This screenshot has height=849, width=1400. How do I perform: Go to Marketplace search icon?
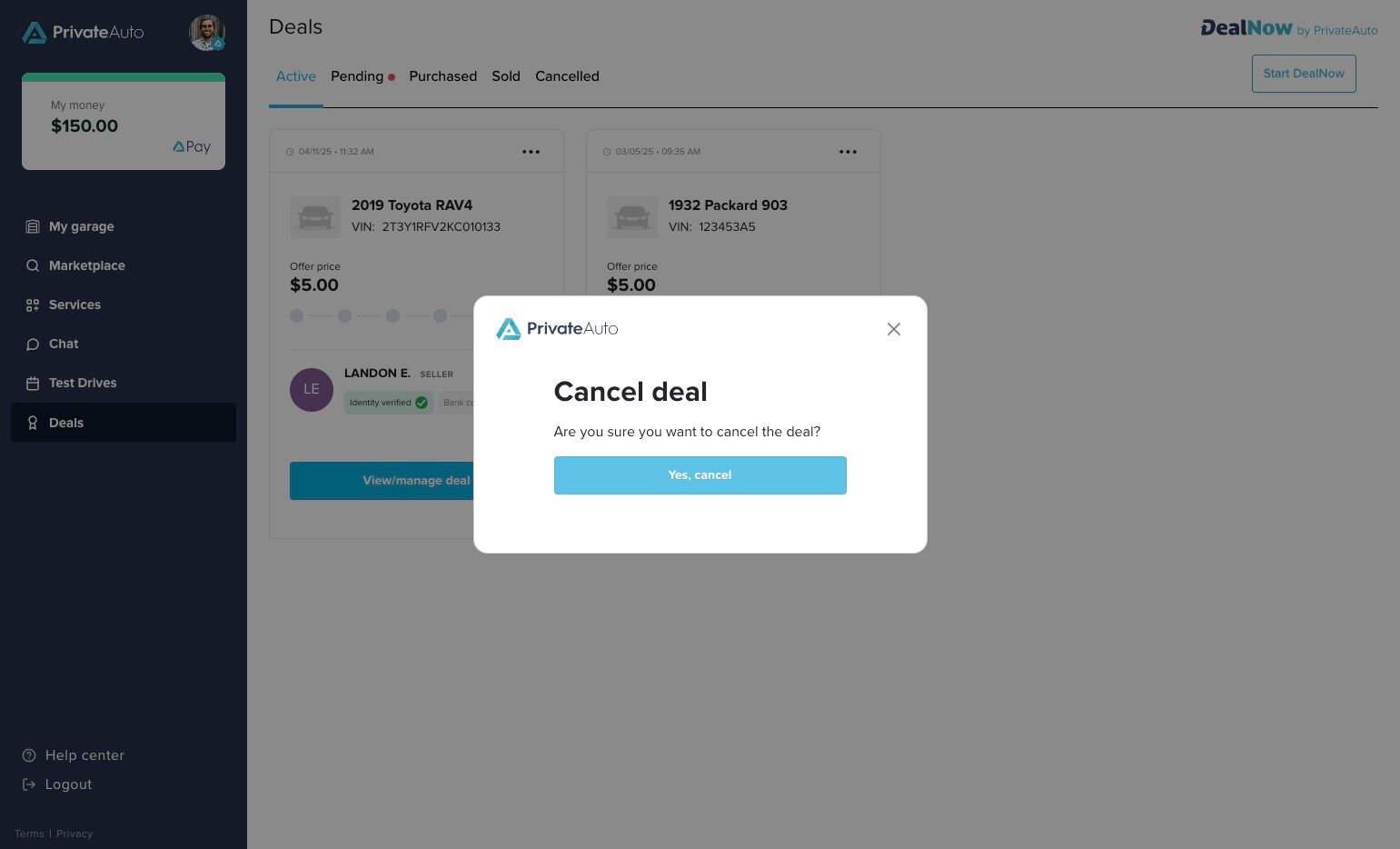(x=33, y=265)
